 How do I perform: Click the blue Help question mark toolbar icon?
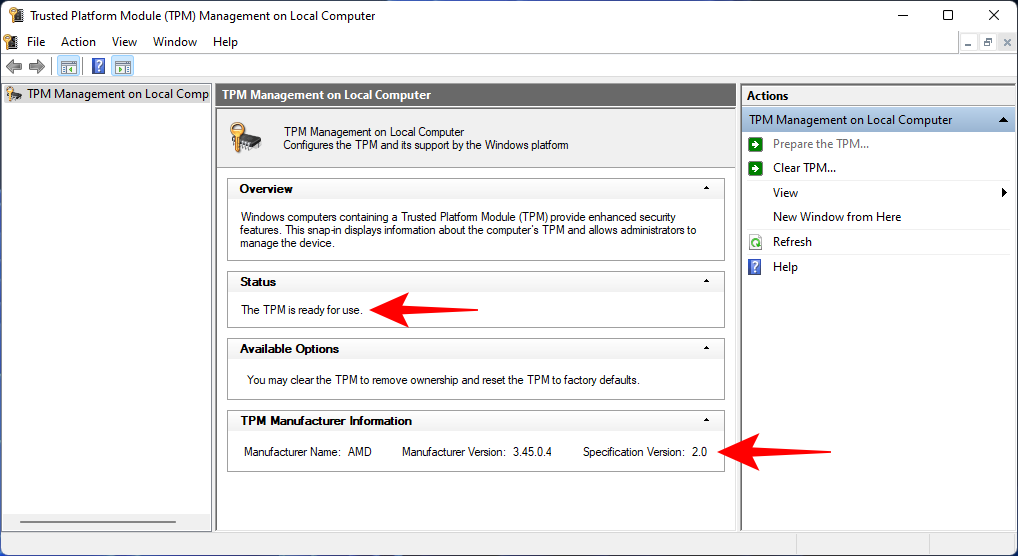coord(98,67)
